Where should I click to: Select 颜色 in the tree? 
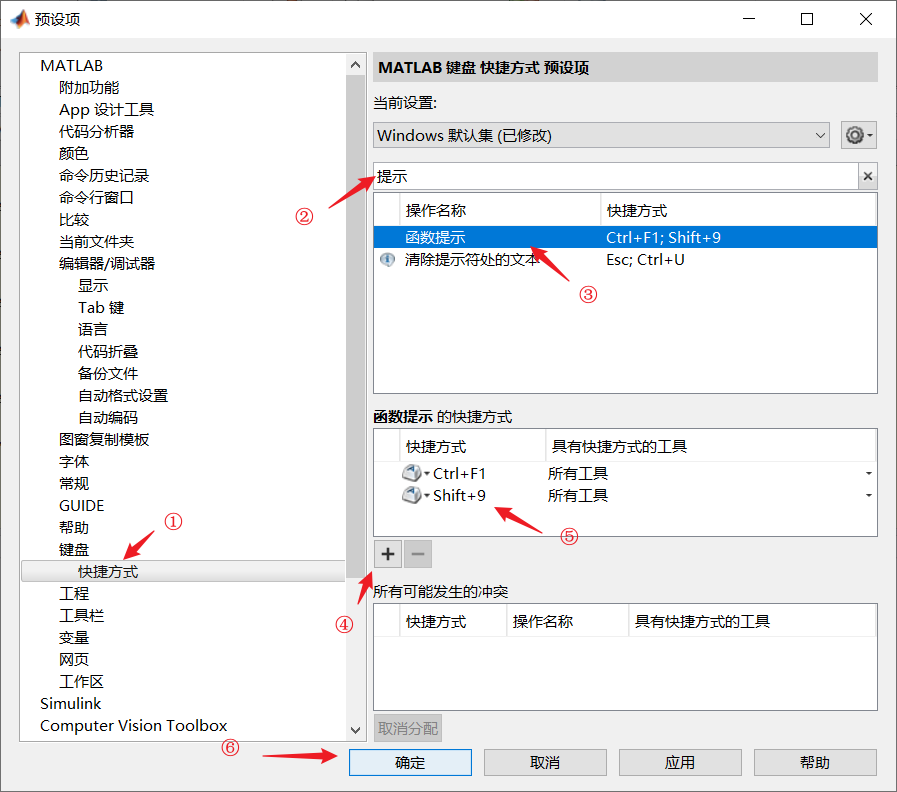[74, 153]
